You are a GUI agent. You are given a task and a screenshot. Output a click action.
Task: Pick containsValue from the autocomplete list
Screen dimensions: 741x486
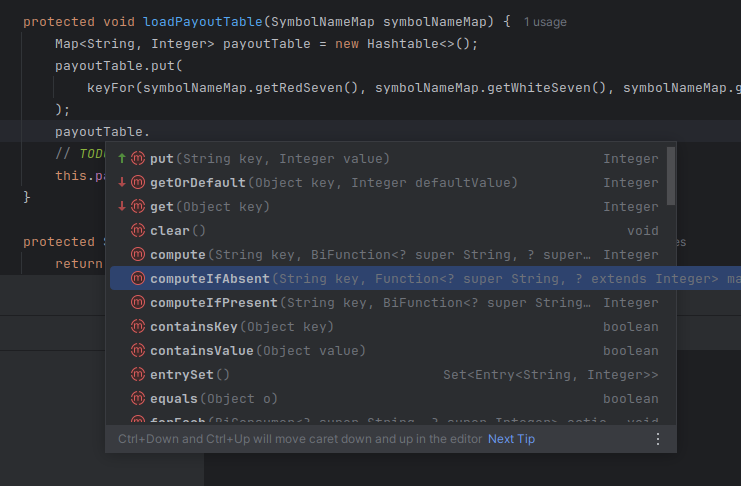tap(202, 351)
